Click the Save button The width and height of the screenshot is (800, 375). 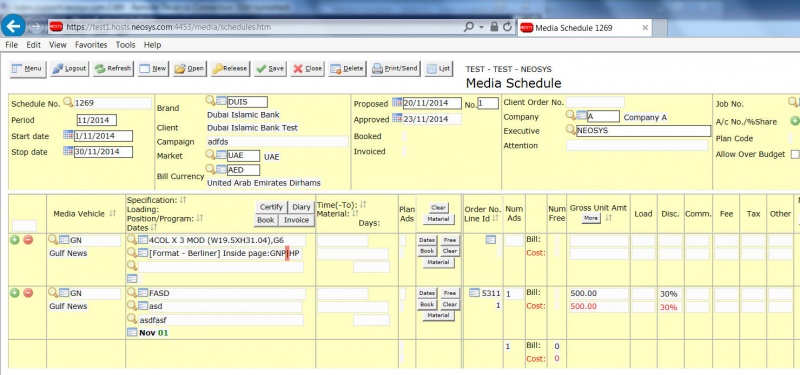pos(270,68)
